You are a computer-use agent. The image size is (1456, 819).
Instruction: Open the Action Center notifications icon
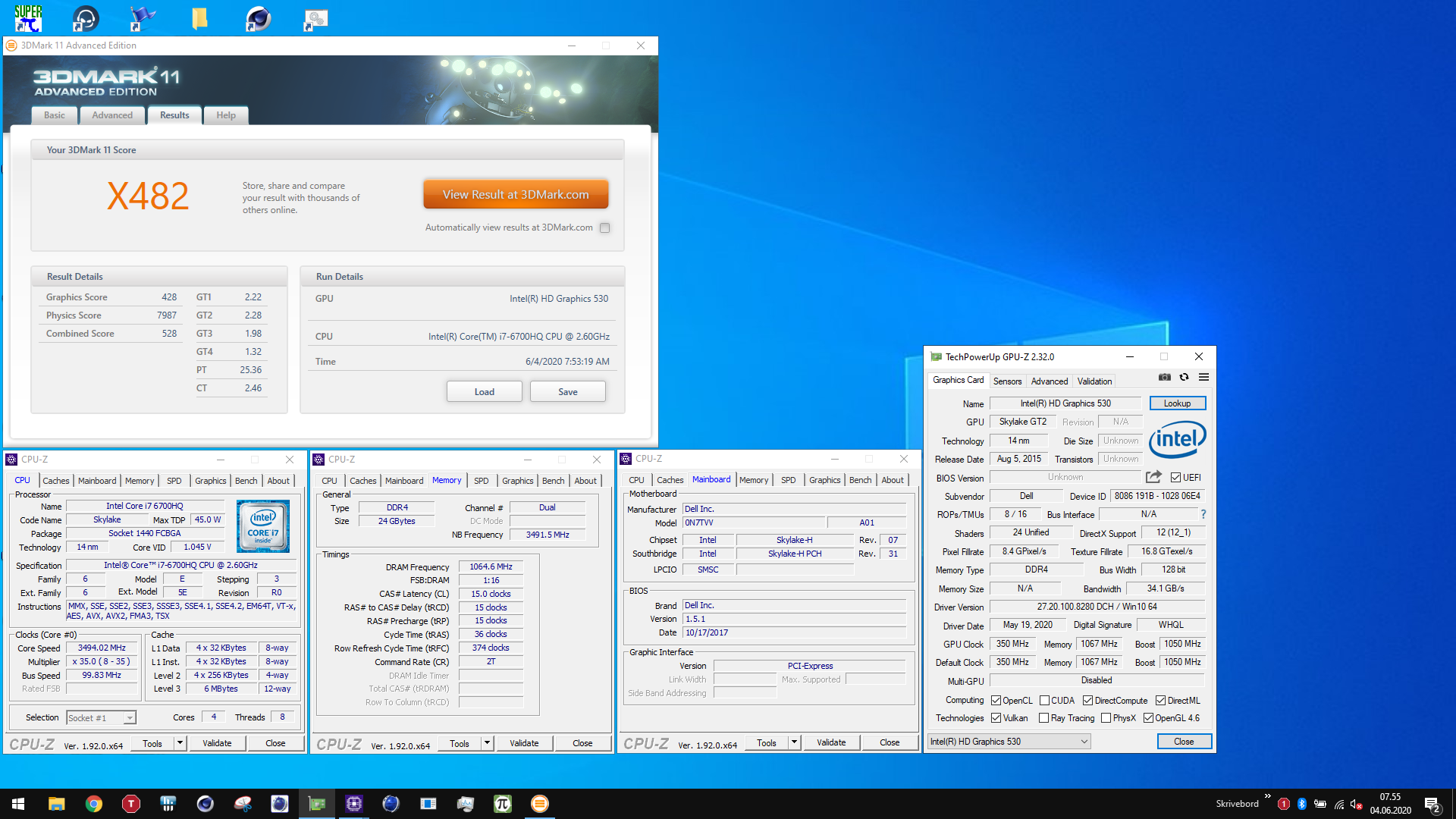[x=1432, y=804]
